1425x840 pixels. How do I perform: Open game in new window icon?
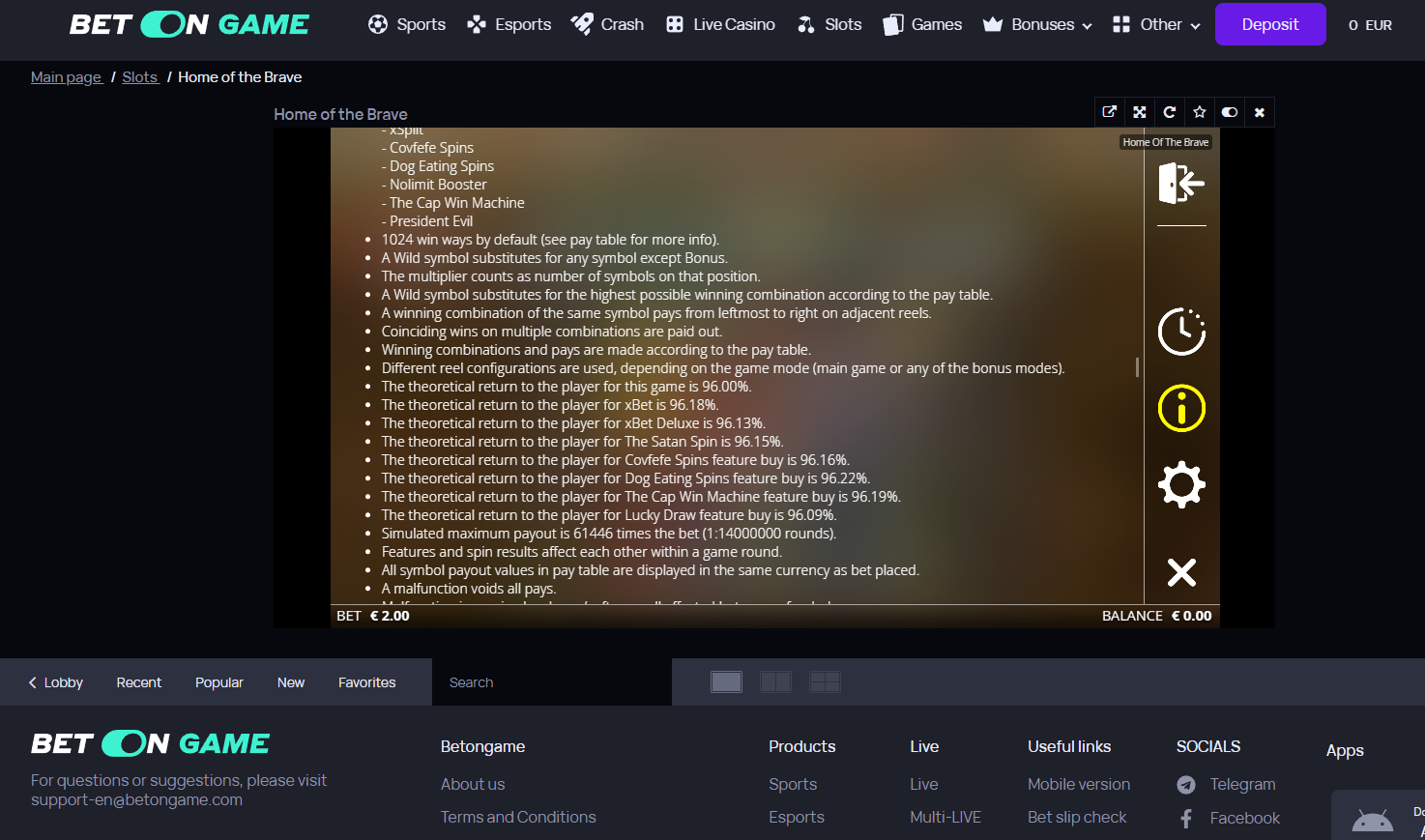(1110, 112)
